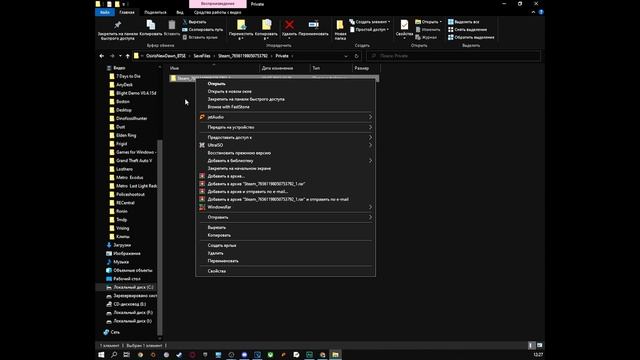The width and height of the screenshot is (640, 360).
Task: Switch to the Поделиться ribbon tab
Action: click(x=155, y=12)
